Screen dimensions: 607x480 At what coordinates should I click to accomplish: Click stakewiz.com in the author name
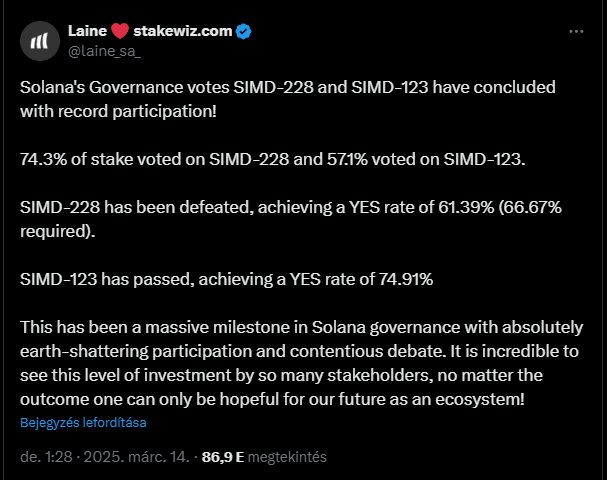183,31
